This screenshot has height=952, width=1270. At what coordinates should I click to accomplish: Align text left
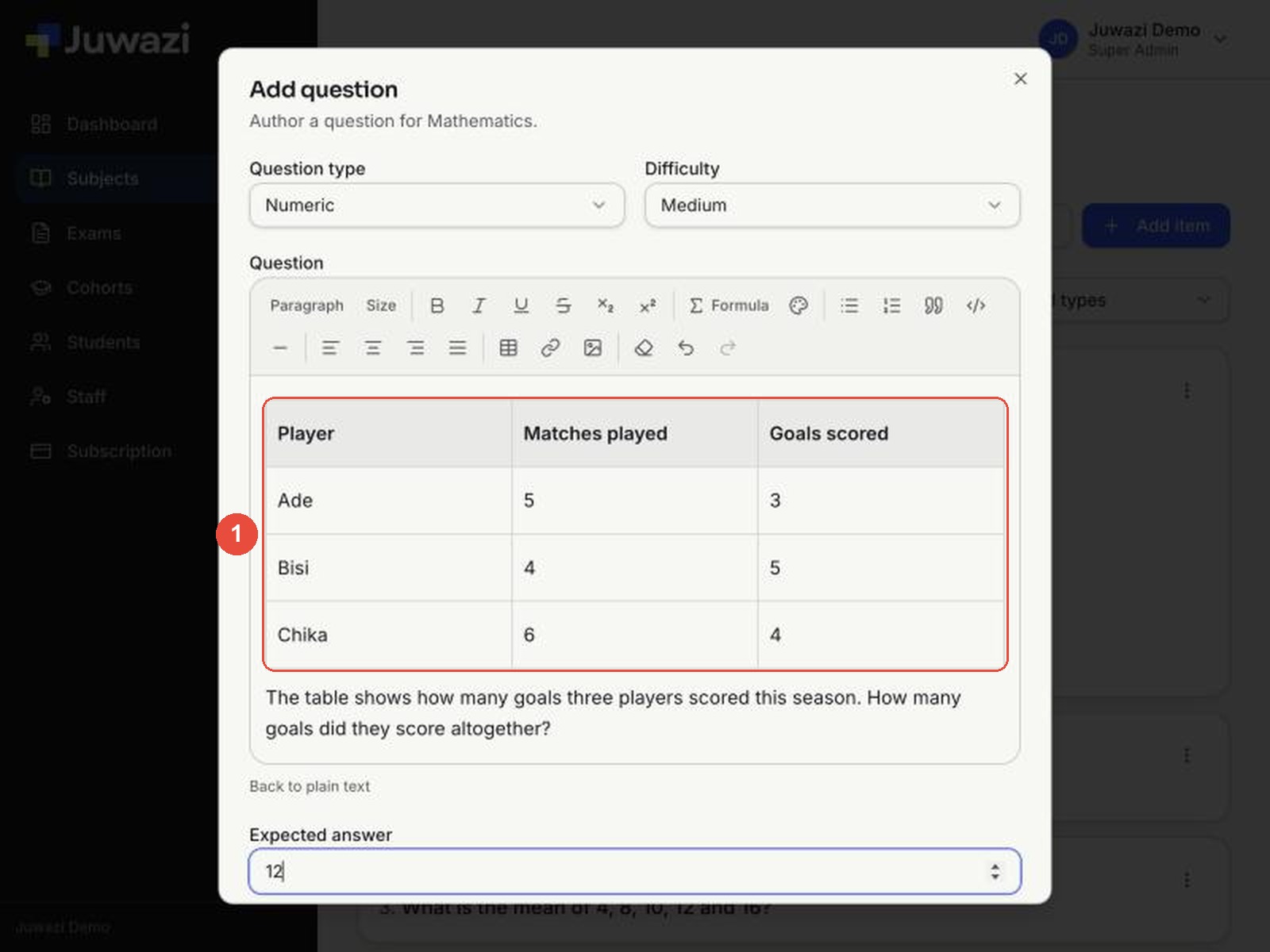(x=330, y=348)
